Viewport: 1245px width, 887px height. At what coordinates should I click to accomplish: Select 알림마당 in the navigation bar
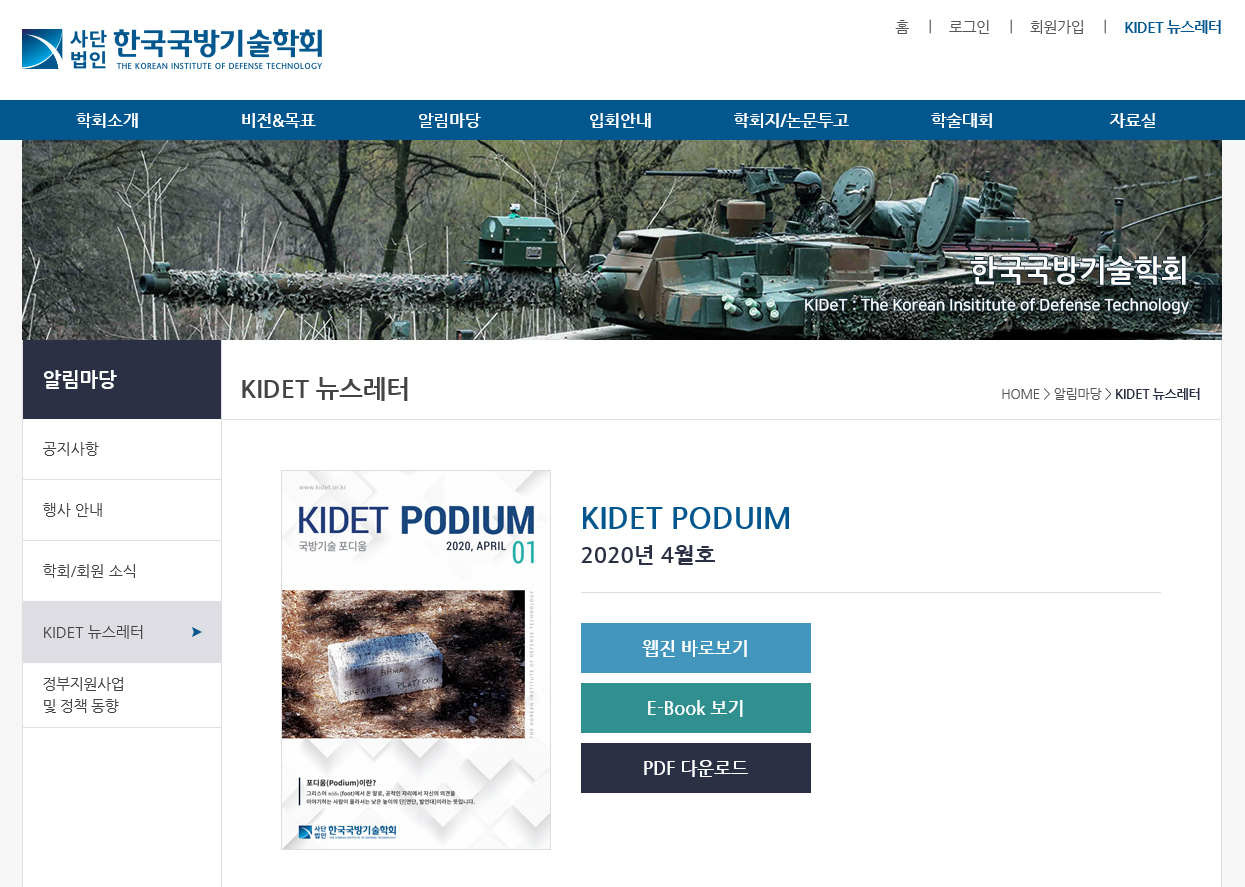coord(449,120)
